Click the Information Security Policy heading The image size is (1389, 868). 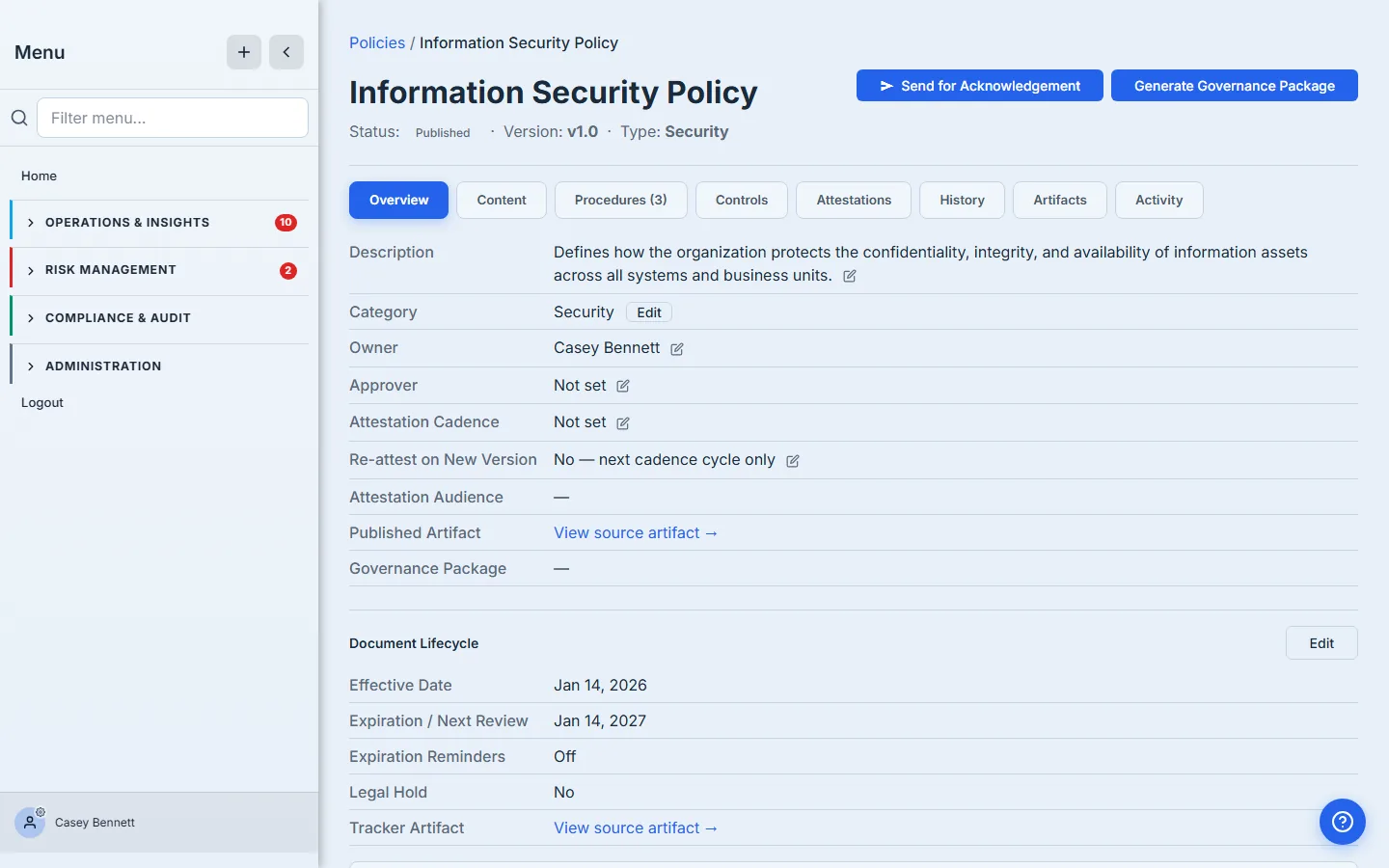(x=554, y=93)
